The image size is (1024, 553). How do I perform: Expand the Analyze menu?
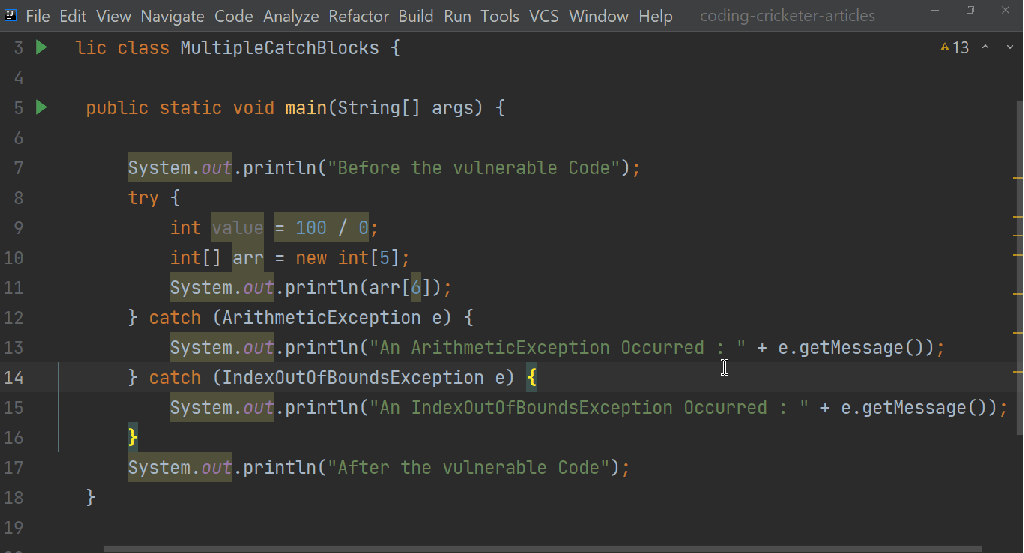pyautogui.click(x=291, y=16)
